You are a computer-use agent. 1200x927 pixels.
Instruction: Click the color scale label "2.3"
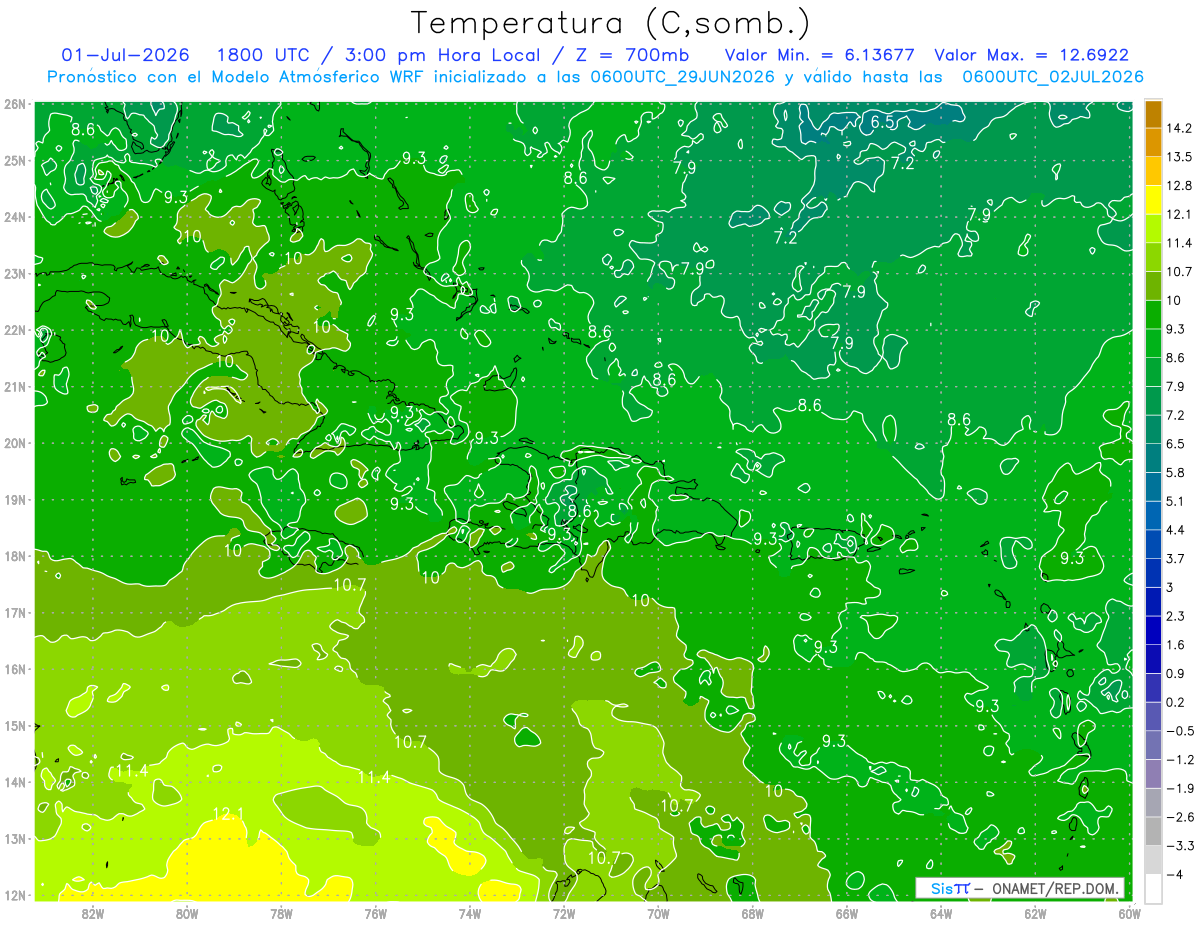[1175, 616]
